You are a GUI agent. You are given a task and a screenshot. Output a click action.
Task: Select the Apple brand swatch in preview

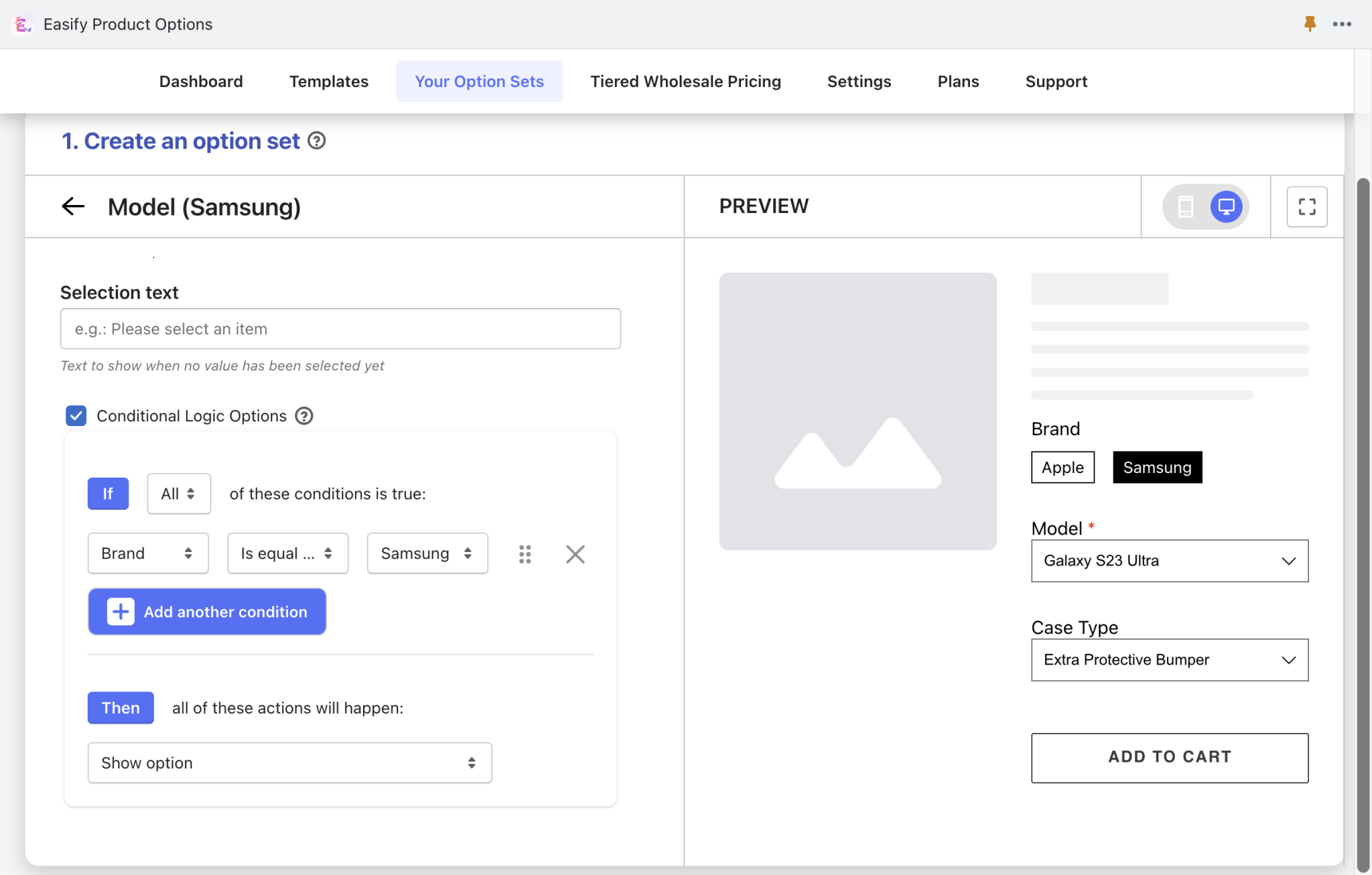point(1062,467)
